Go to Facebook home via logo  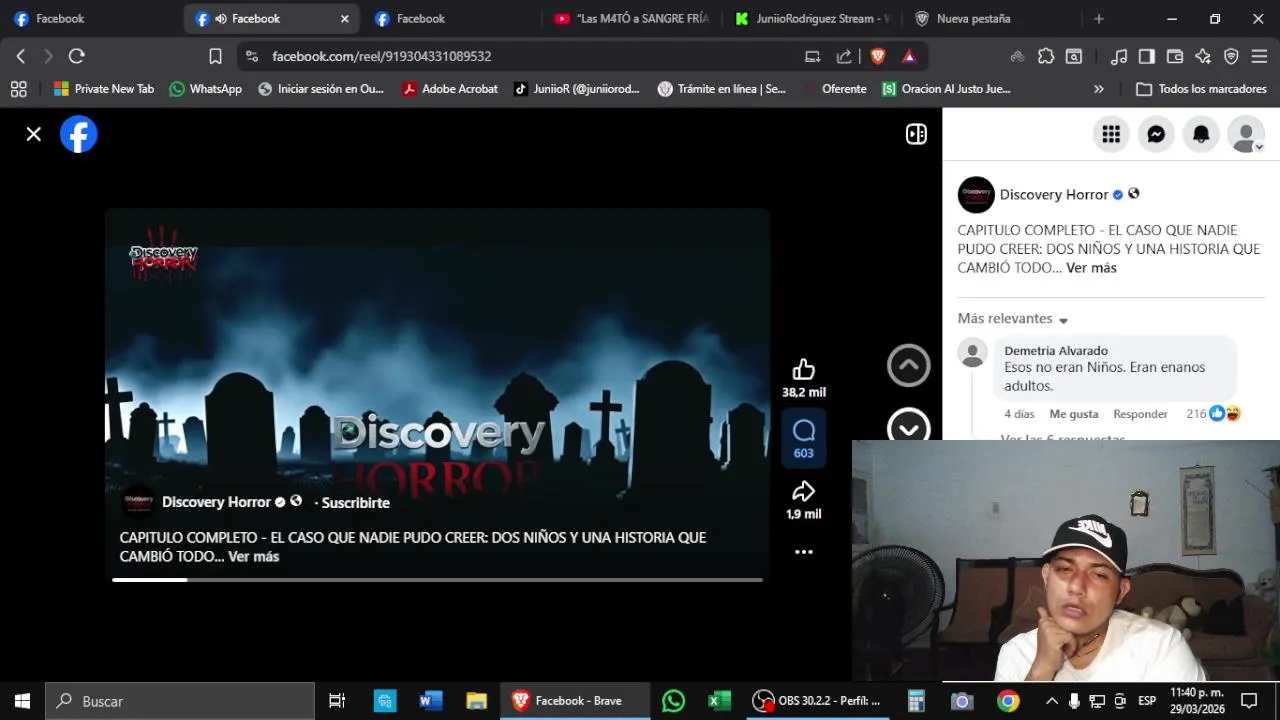(x=79, y=134)
